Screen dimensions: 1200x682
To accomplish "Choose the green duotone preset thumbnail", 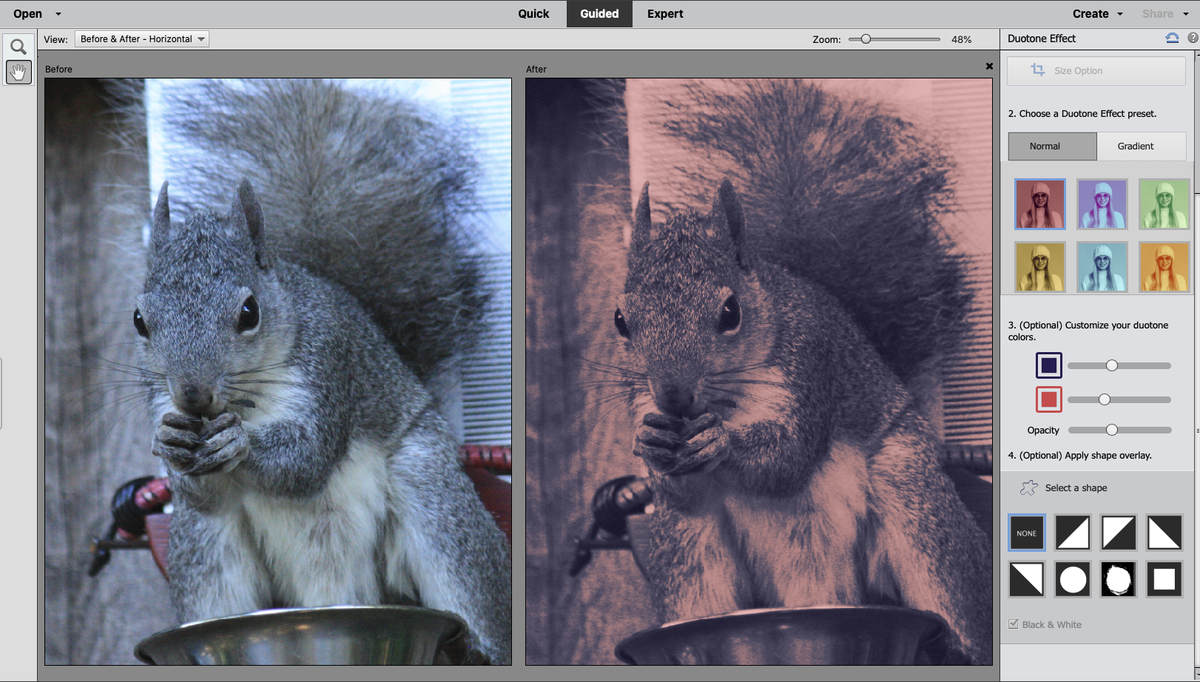I will click(x=1164, y=205).
